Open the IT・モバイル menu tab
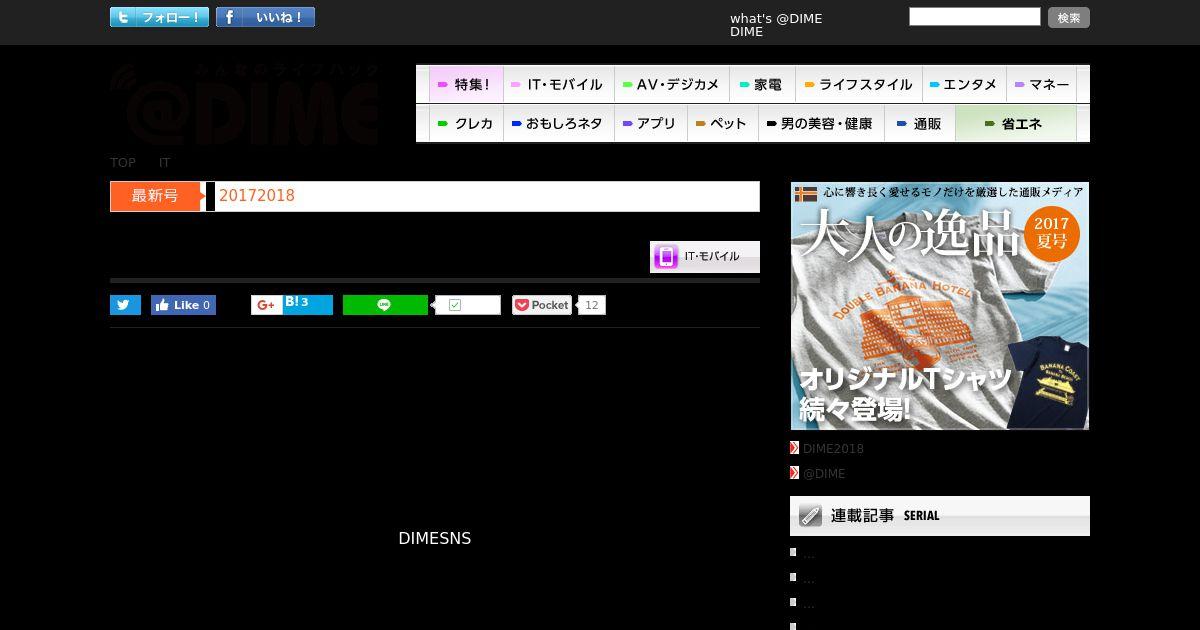This screenshot has width=1200, height=630. click(x=558, y=84)
